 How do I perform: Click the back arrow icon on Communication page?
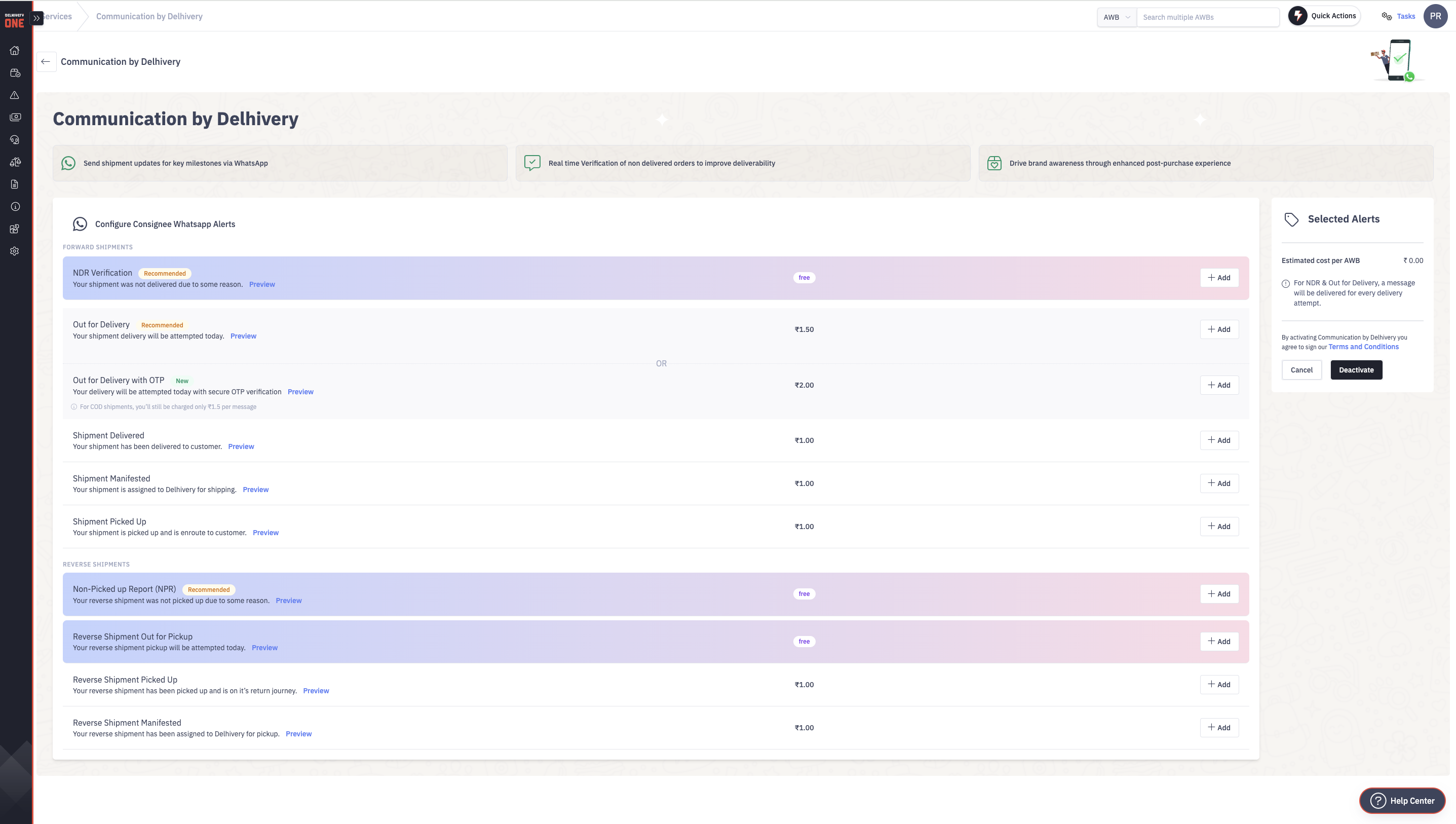pos(46,61)
